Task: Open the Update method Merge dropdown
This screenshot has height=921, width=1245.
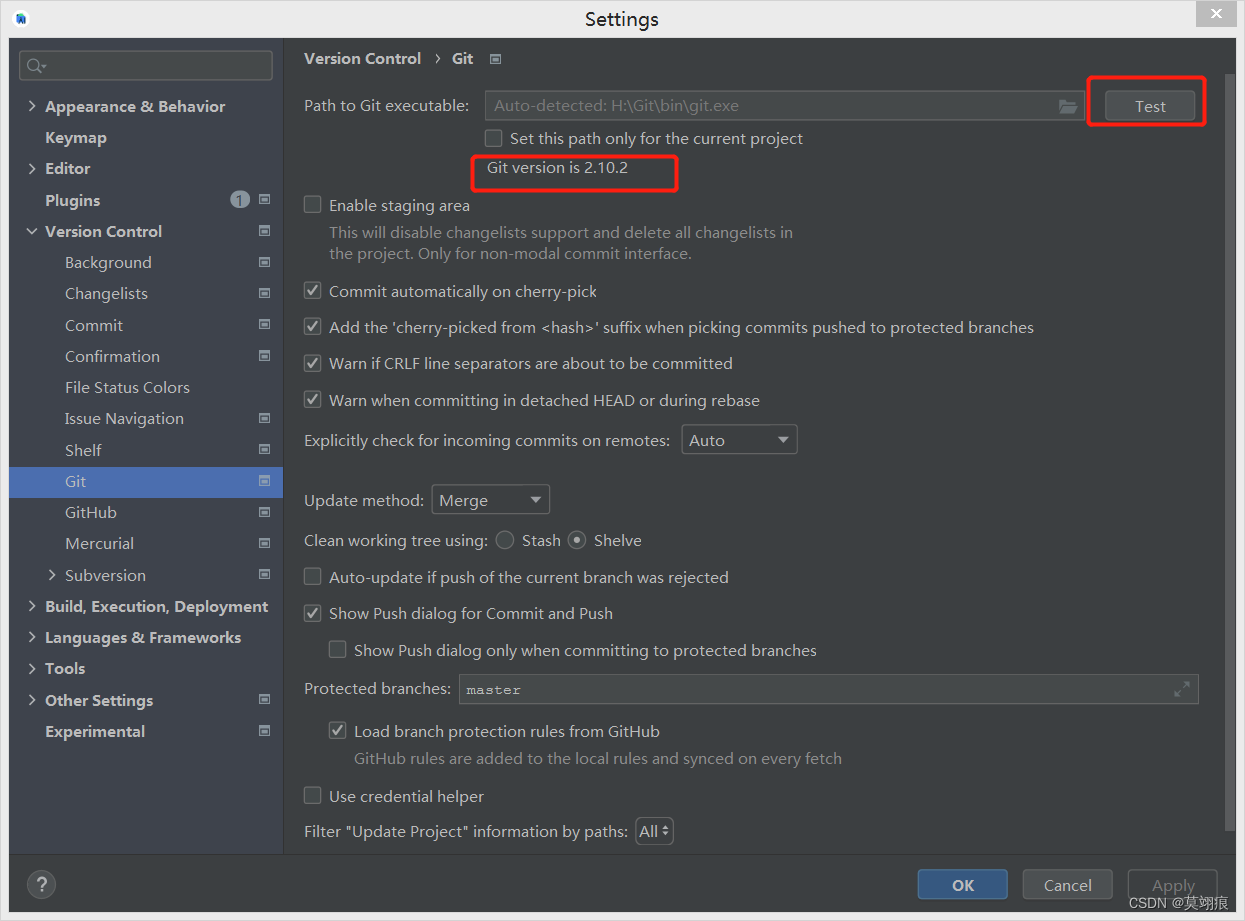Action: pos(490,500)
